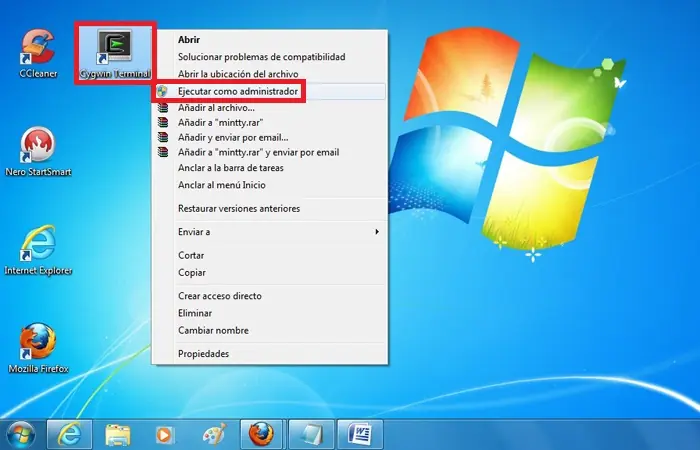This screenshot has width=700, height=450.
Task: Select the Nero StartSmart desktop icon
Action: point(38,152)
